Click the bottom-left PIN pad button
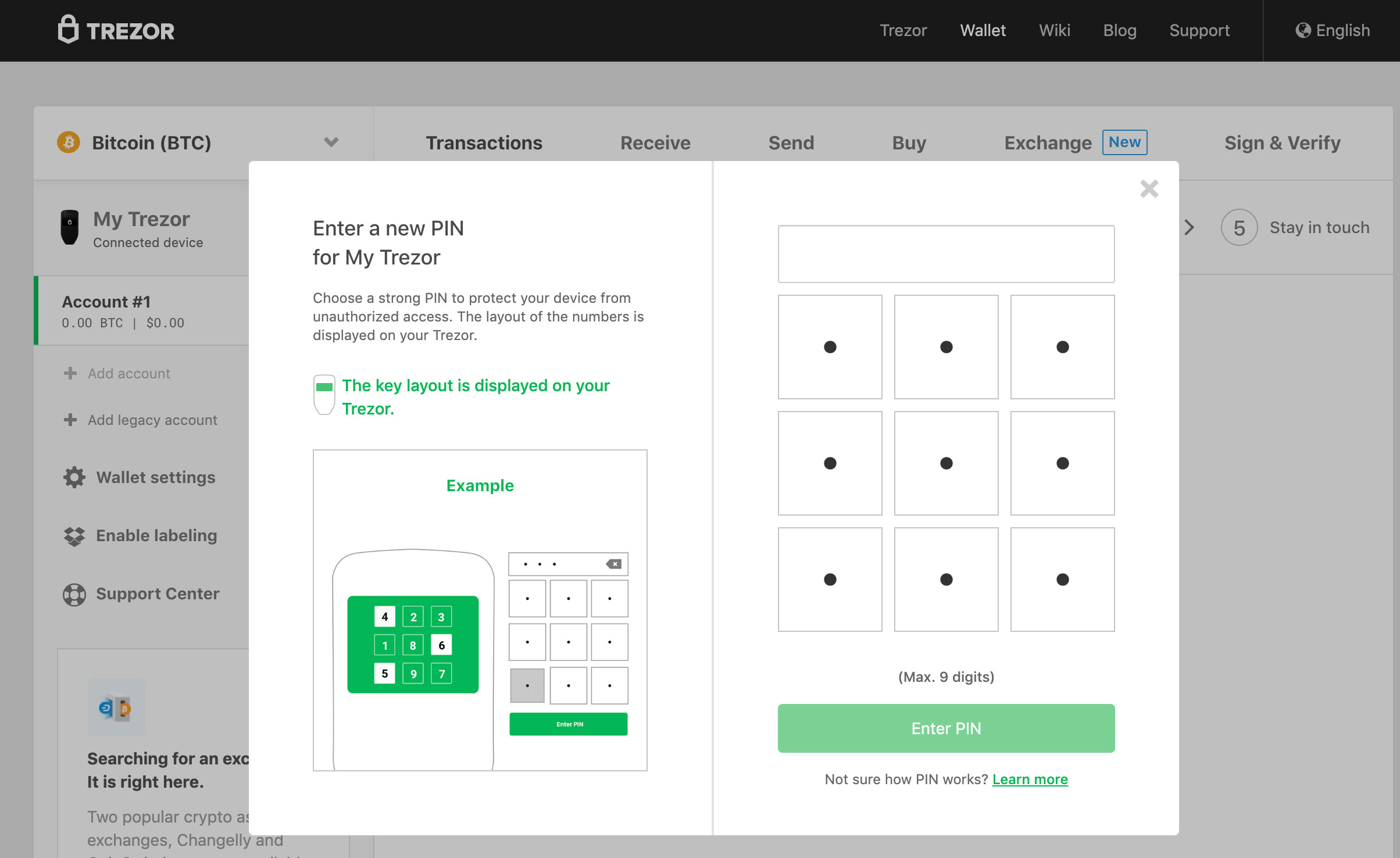This screenshot has width=1400, height=858. point(830,580)
